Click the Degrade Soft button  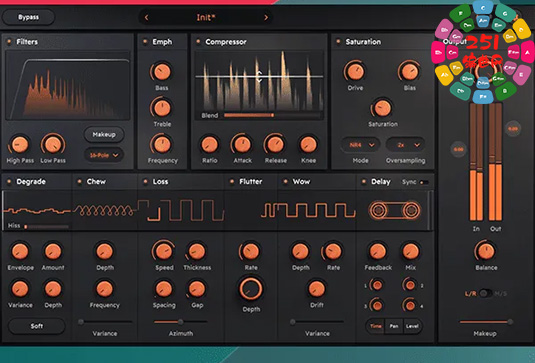click(x=37, y=326)
